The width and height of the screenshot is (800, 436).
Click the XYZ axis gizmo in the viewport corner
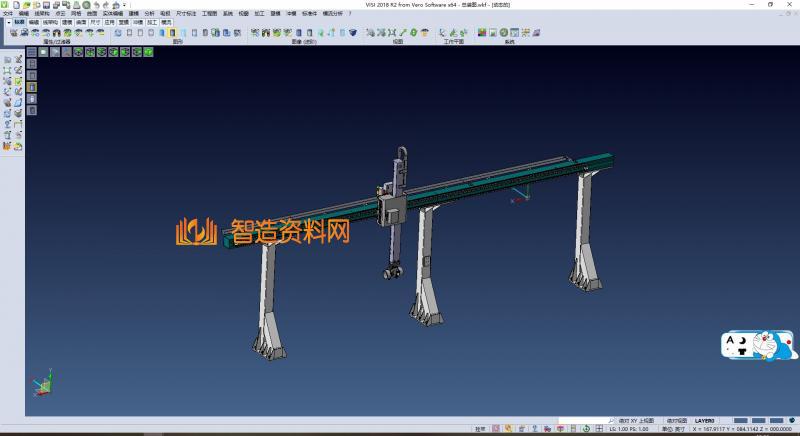pos(42,385)
